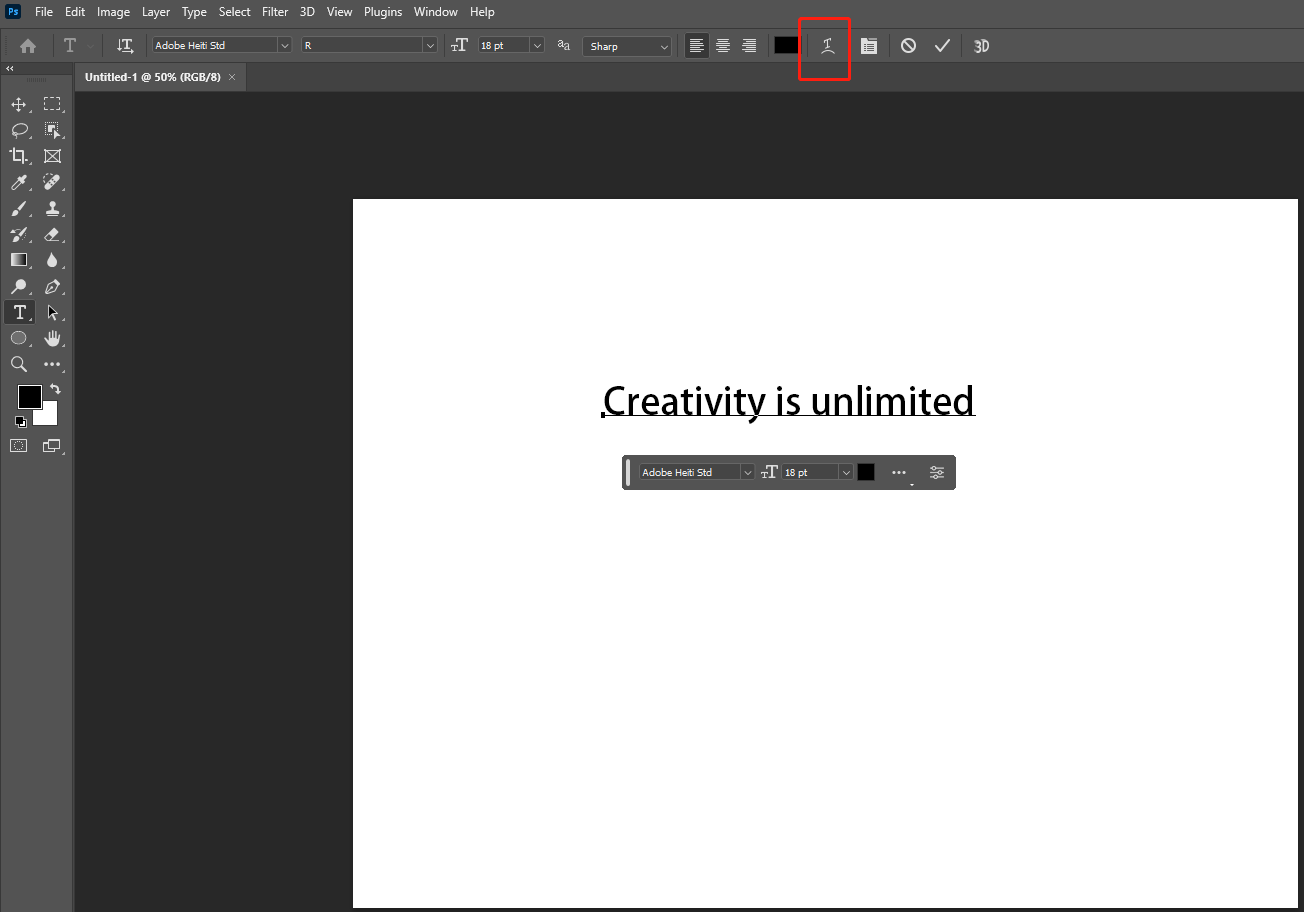
Task: Switch to the Untitled-1 document tab
Action: click(x=152, y=77)
